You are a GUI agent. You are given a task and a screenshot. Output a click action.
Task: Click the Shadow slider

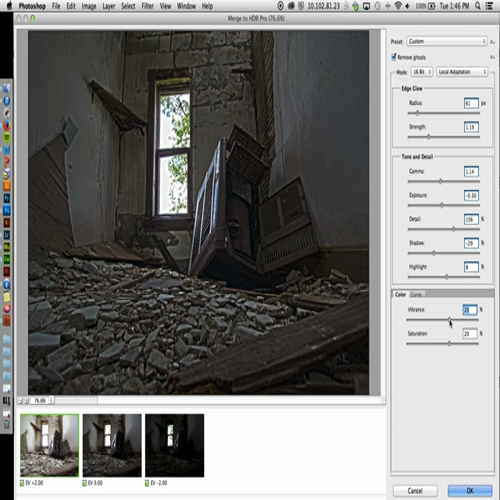tap(444, 253)
